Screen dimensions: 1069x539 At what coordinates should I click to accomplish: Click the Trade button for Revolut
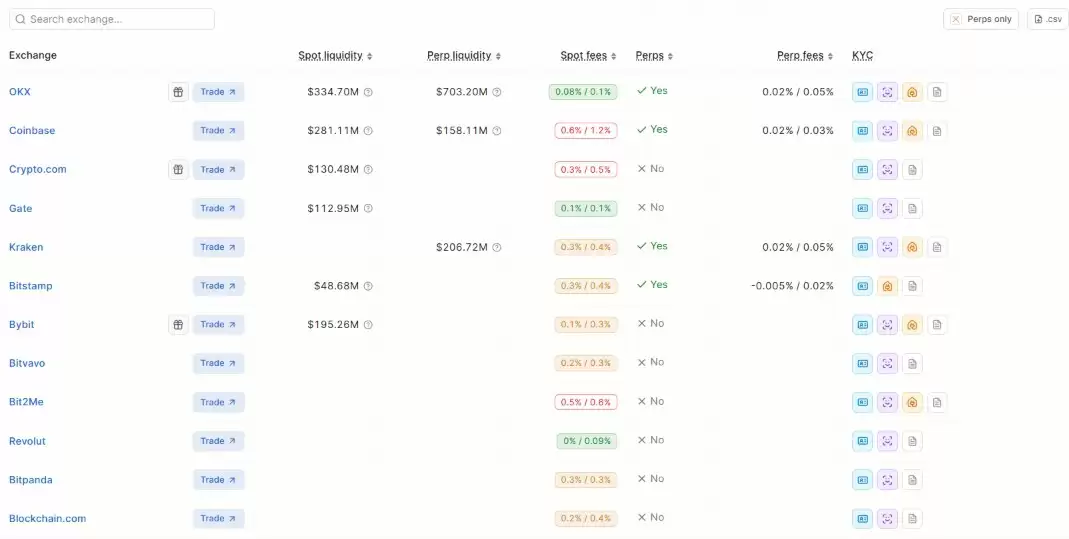[x=218, y=442]
